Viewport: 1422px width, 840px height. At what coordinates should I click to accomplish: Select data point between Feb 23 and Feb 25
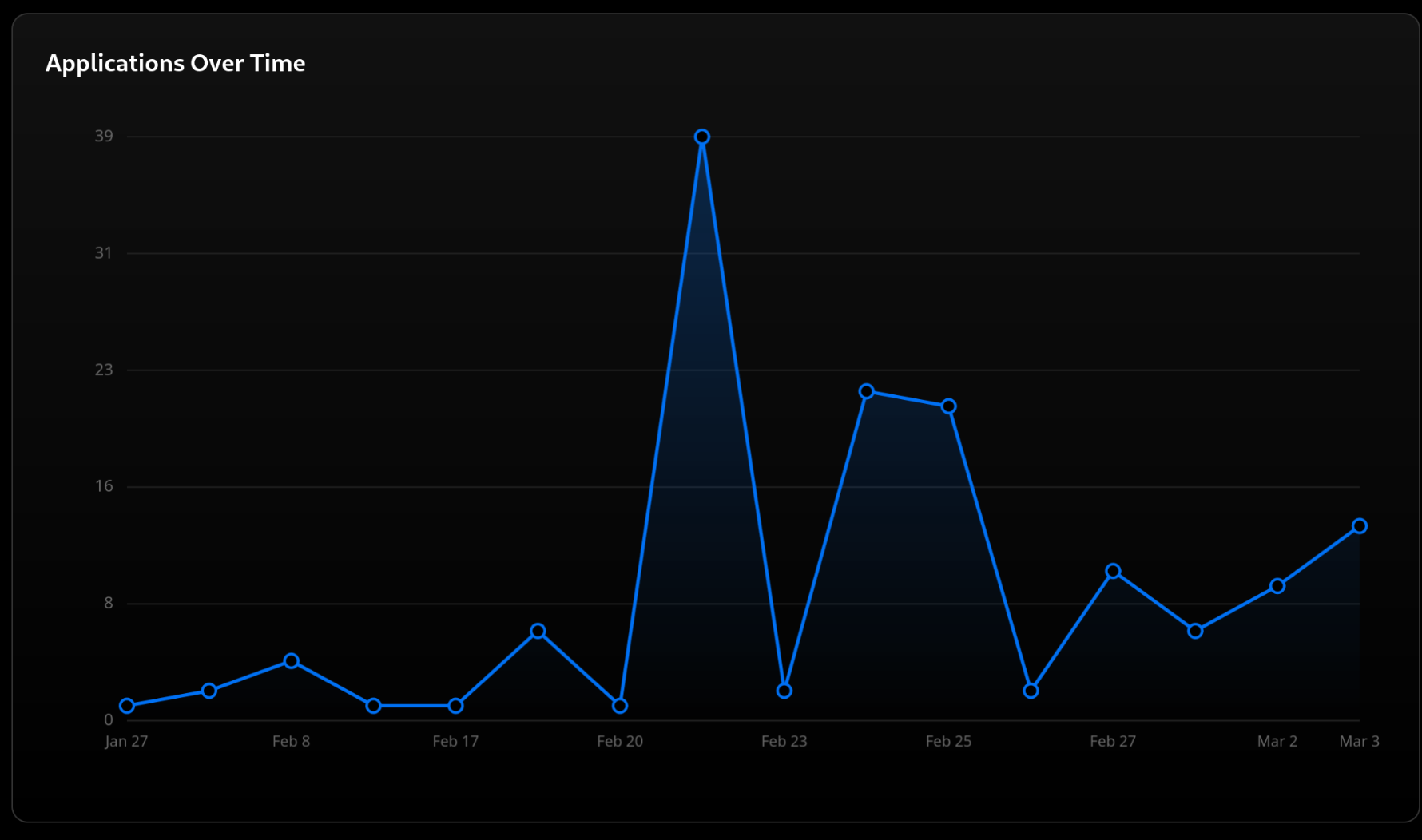867,391
